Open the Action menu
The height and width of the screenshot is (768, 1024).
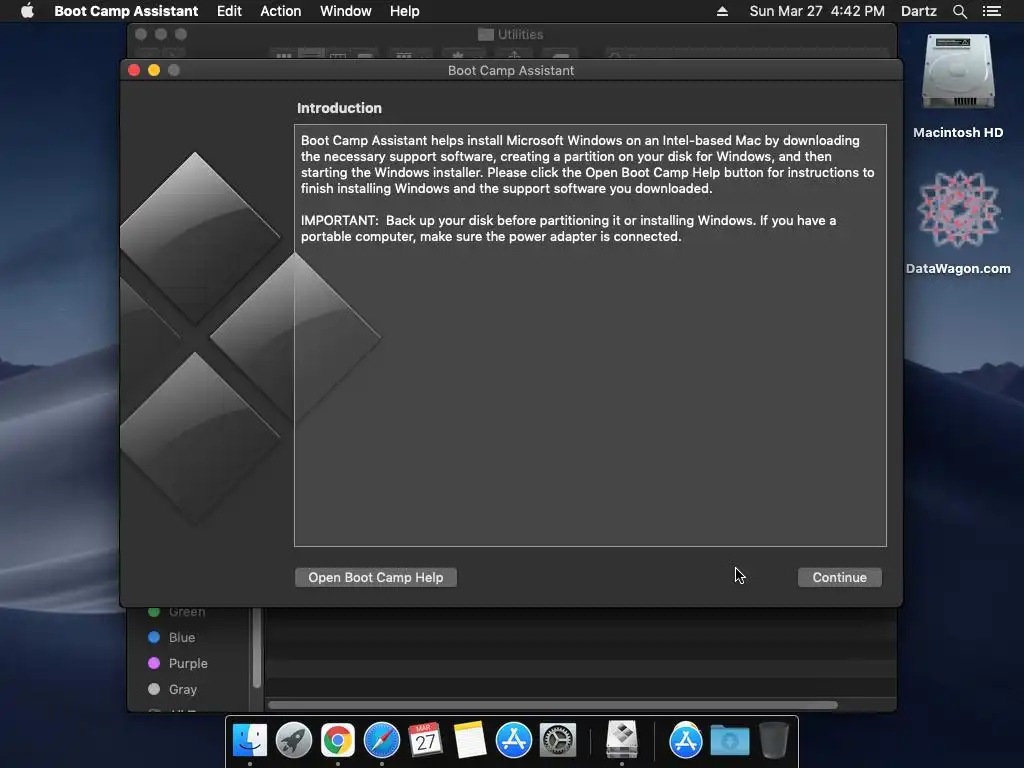point(281,11)
